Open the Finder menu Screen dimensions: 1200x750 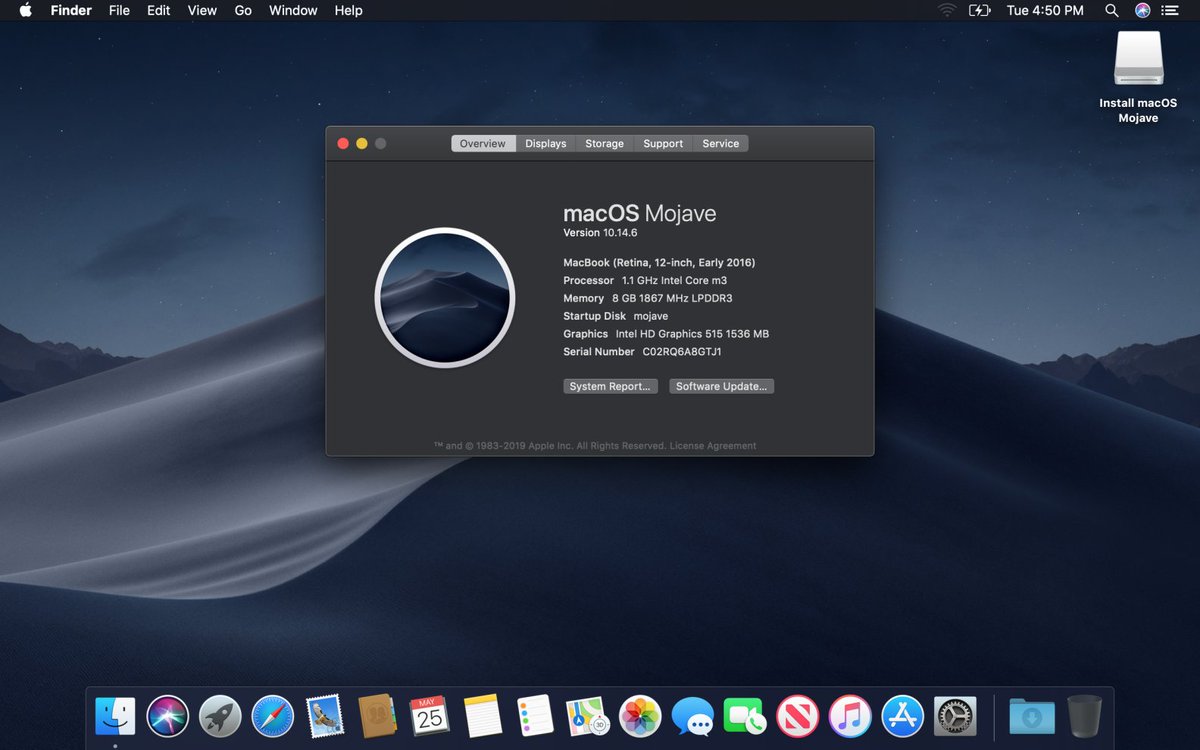[71, 10]
